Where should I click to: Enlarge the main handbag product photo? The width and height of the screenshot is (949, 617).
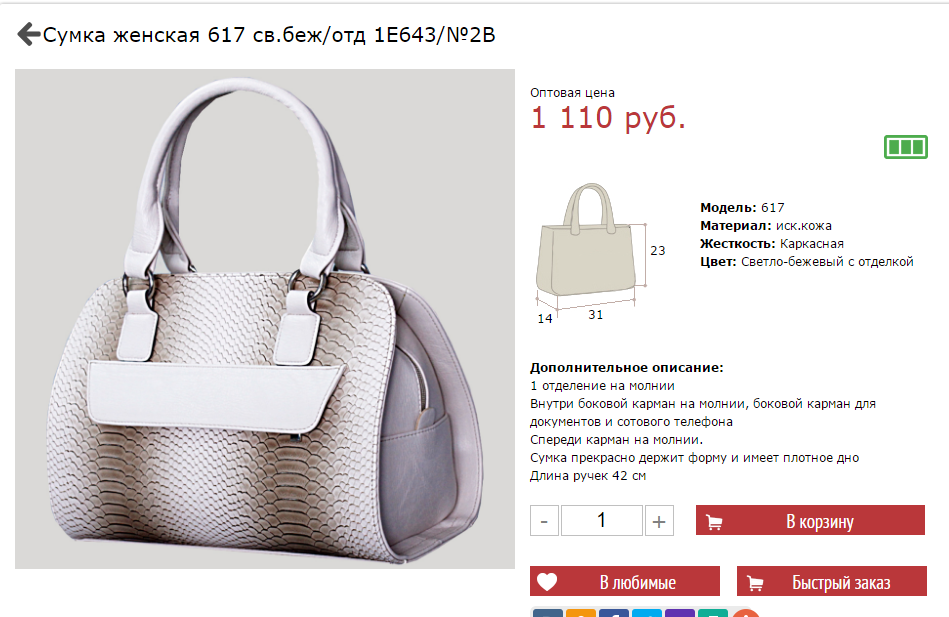(x=265, y=318)
